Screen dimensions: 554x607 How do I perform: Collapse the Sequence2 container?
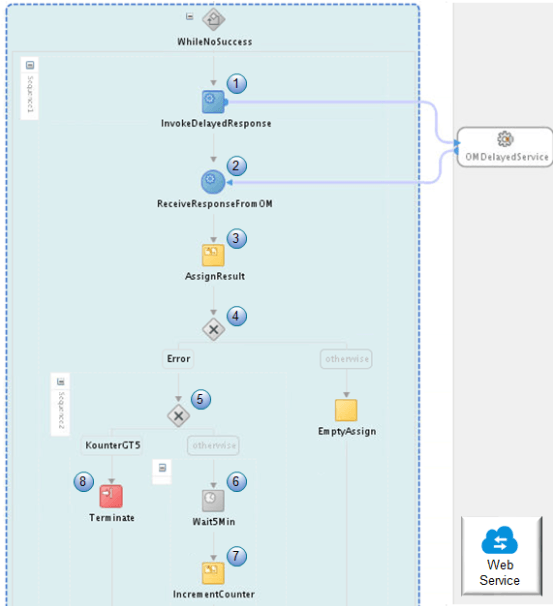[61, 382]
